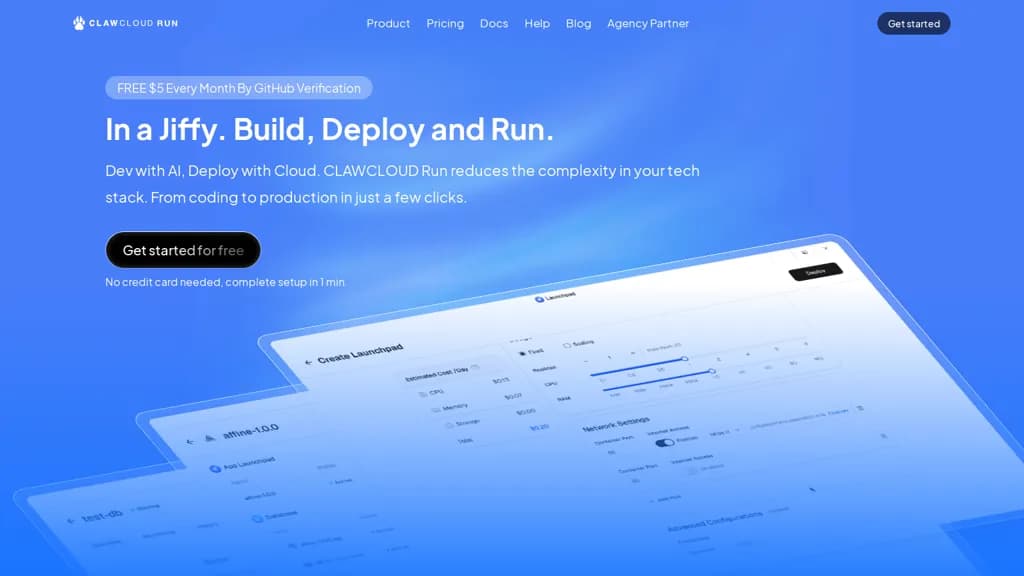This screenshot has height=576, width=1024.
Task: Click the FREE $5 GitHub Verification badge
Action: pyautogui.click(x=239, y=88)
